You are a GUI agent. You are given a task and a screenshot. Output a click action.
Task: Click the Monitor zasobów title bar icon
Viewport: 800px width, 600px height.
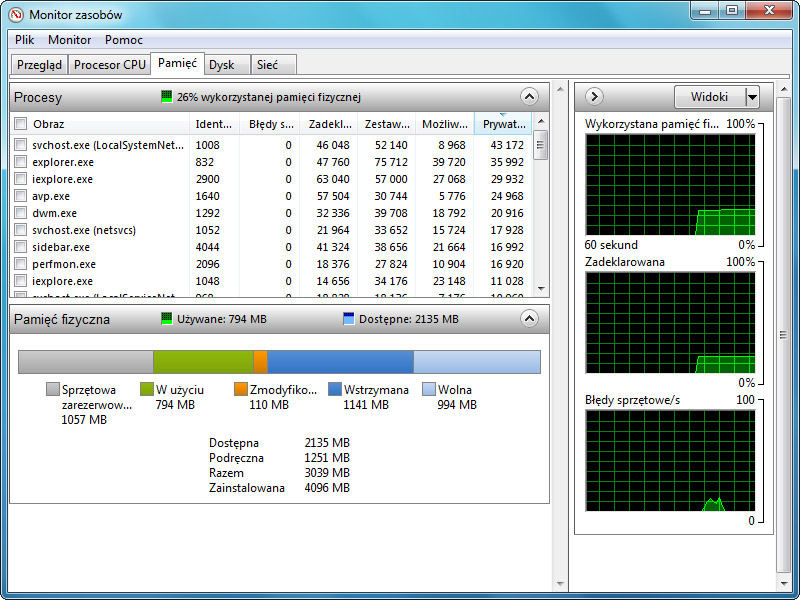pyautogui.click(x=16, y=14)
